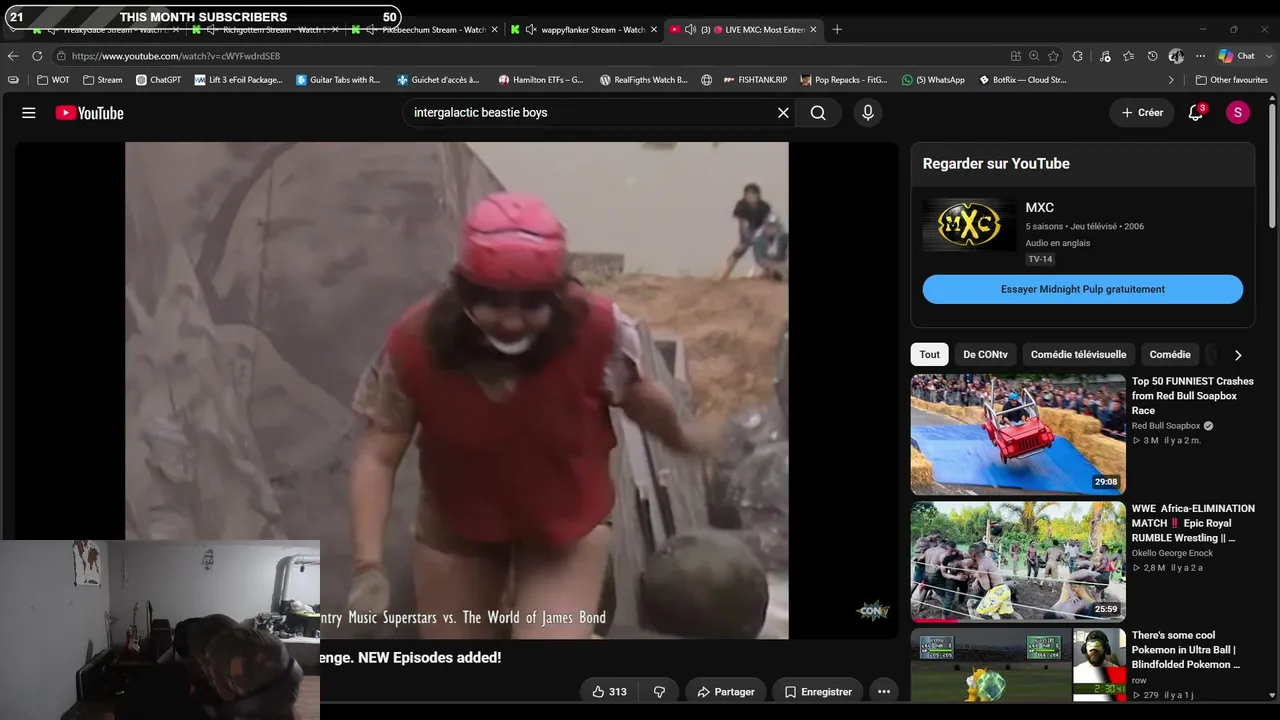1280x720 pixels.
Task: Select the De CONtv filter chip
Action: [985, 355]
